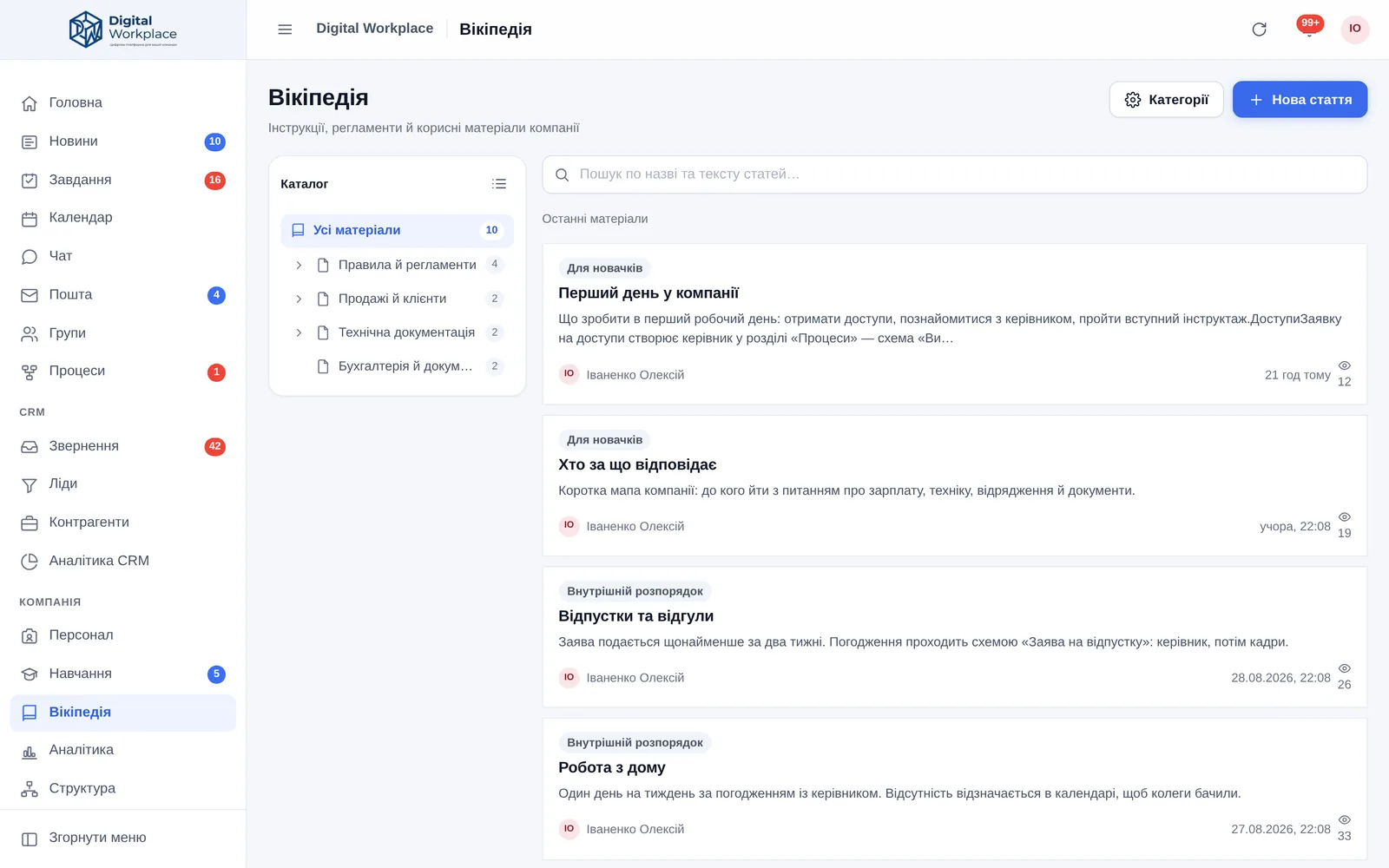Toggle the Каталог list view icon
The image size is (1389, 868).
pos(499,184)
